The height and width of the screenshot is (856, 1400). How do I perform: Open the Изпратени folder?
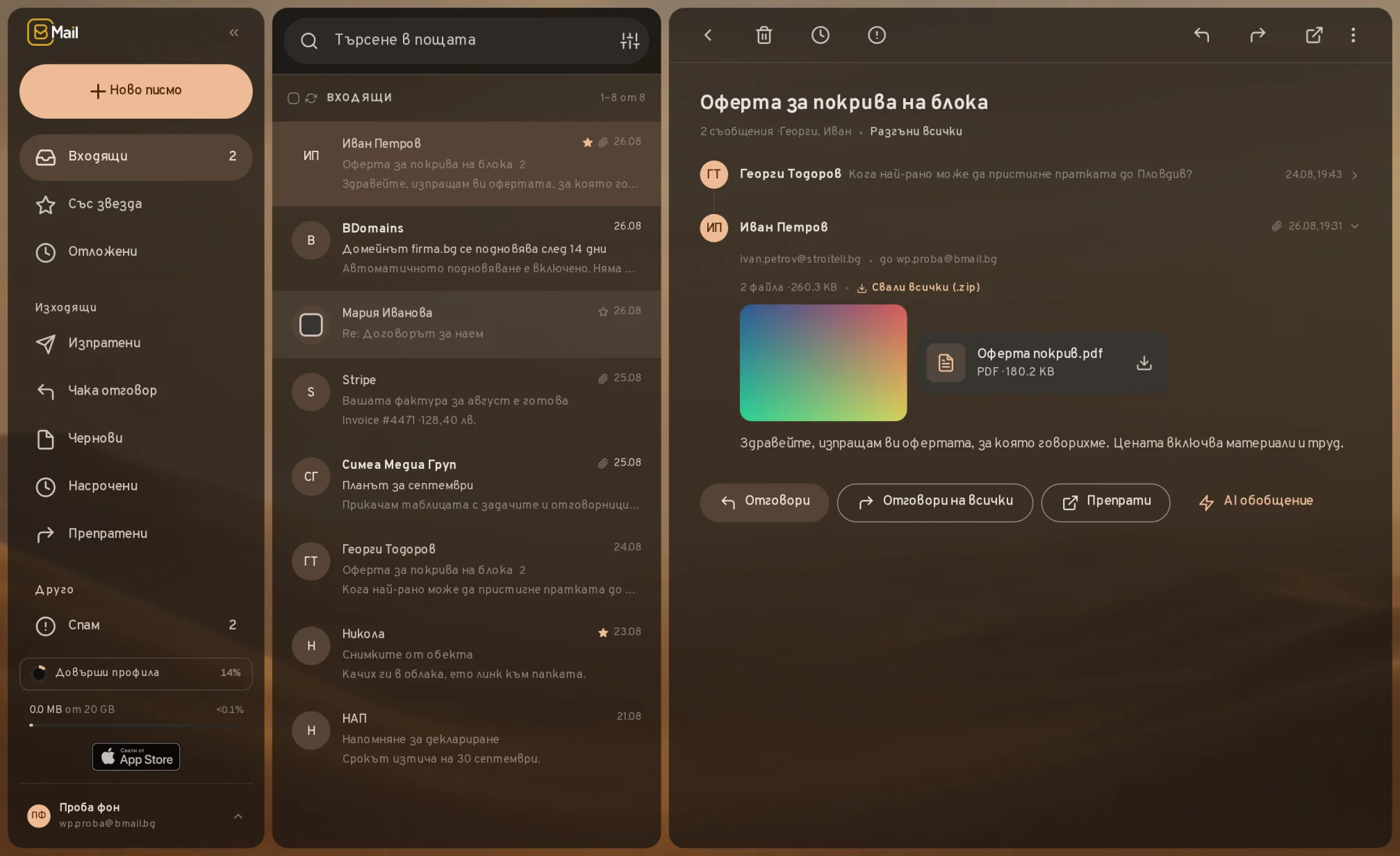pyautogui.click(x=136, y=343)
